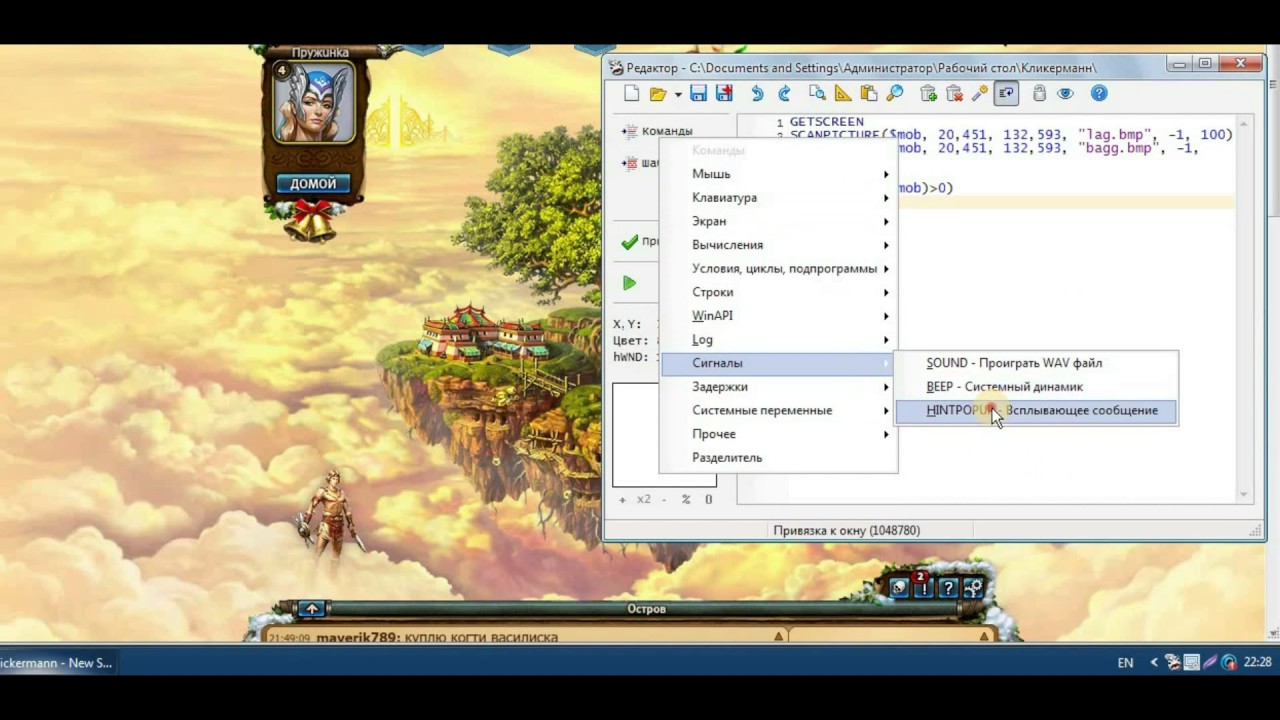Open the Строки submenu
Viewport: 1280px width, 720px height.
pyautogui.click(x=779, y=292)
